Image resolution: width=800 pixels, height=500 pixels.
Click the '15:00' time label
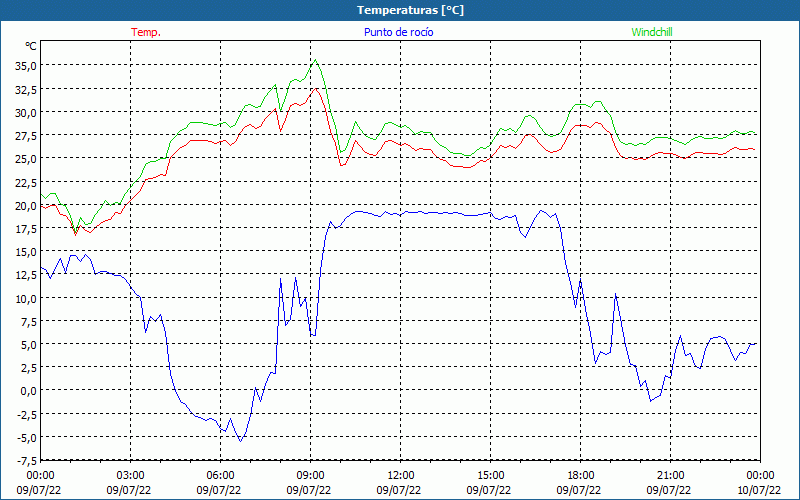pos(490,476)
